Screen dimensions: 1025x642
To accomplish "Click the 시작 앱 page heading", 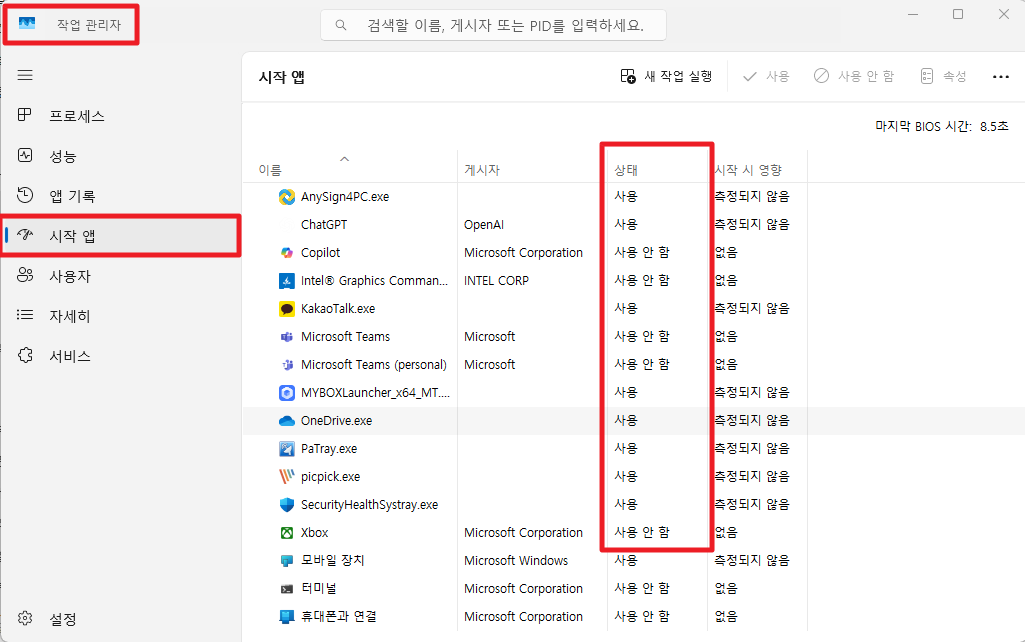I will [282, 77].
